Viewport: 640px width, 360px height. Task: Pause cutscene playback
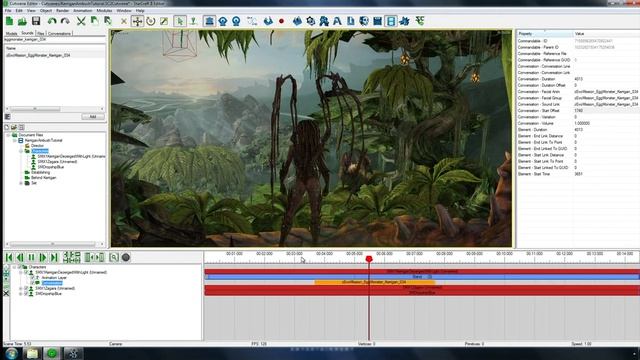tap(31, 257)
